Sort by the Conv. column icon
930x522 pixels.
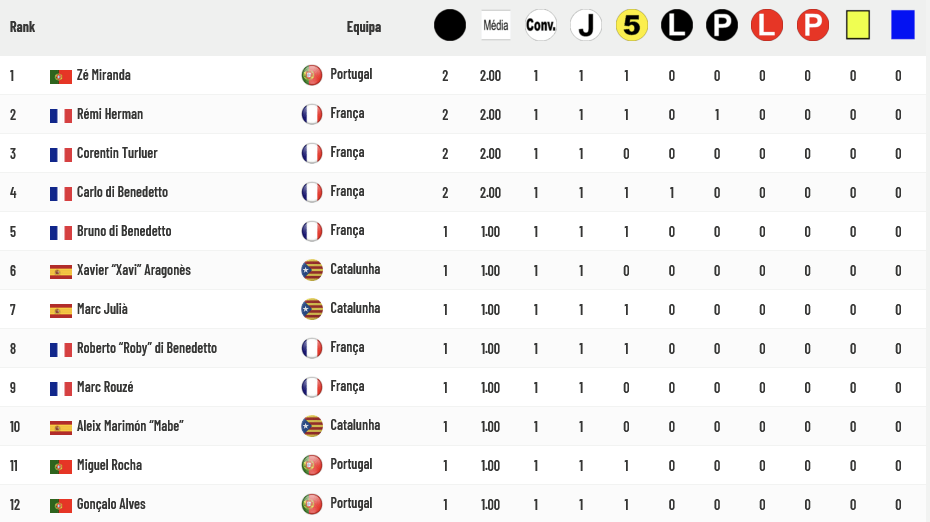(541, 26)
